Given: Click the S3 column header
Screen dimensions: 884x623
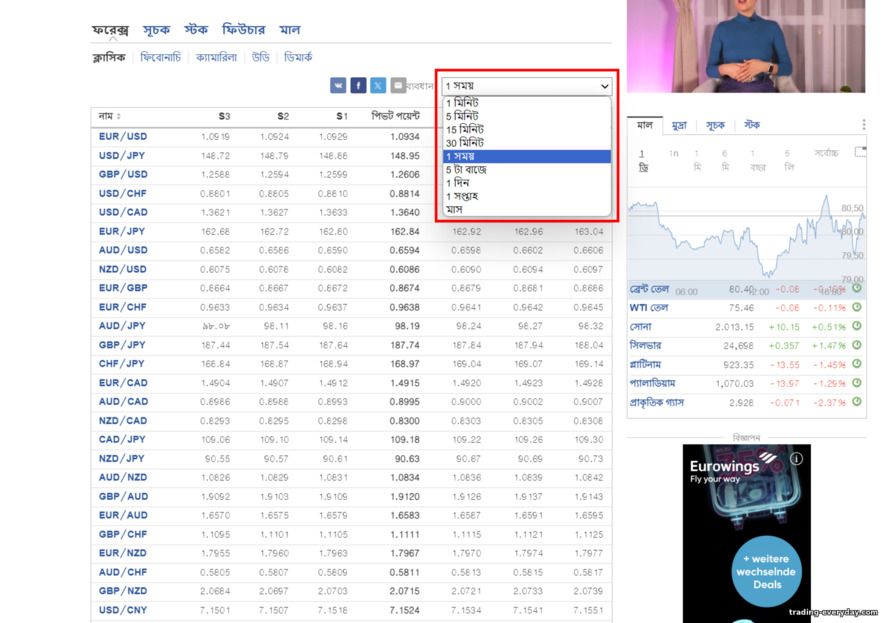Looking at the screenshot, I should point(224,116).
